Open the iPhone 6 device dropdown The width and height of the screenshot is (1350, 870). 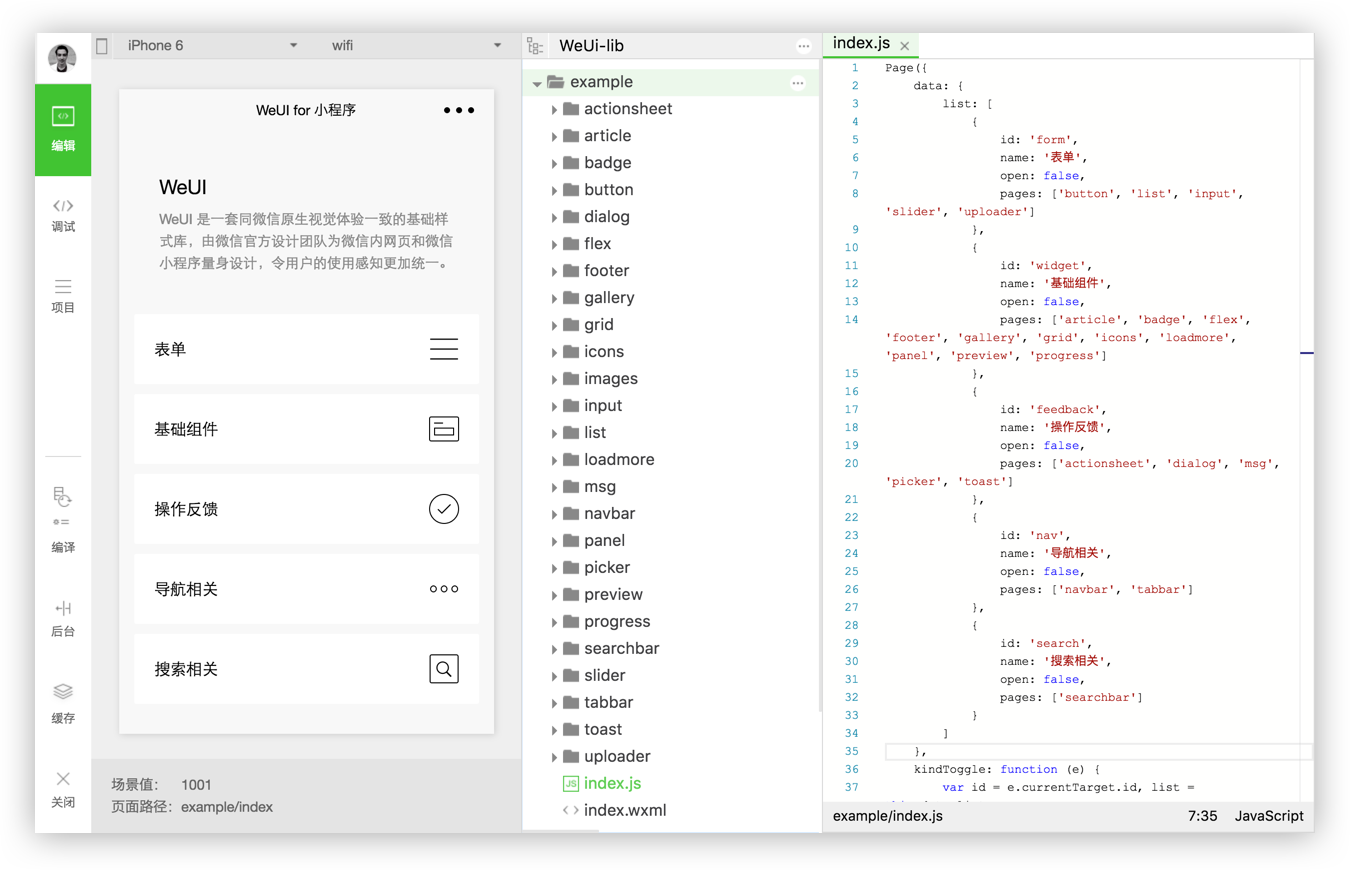pyautogui.click(x=212, y=45)
